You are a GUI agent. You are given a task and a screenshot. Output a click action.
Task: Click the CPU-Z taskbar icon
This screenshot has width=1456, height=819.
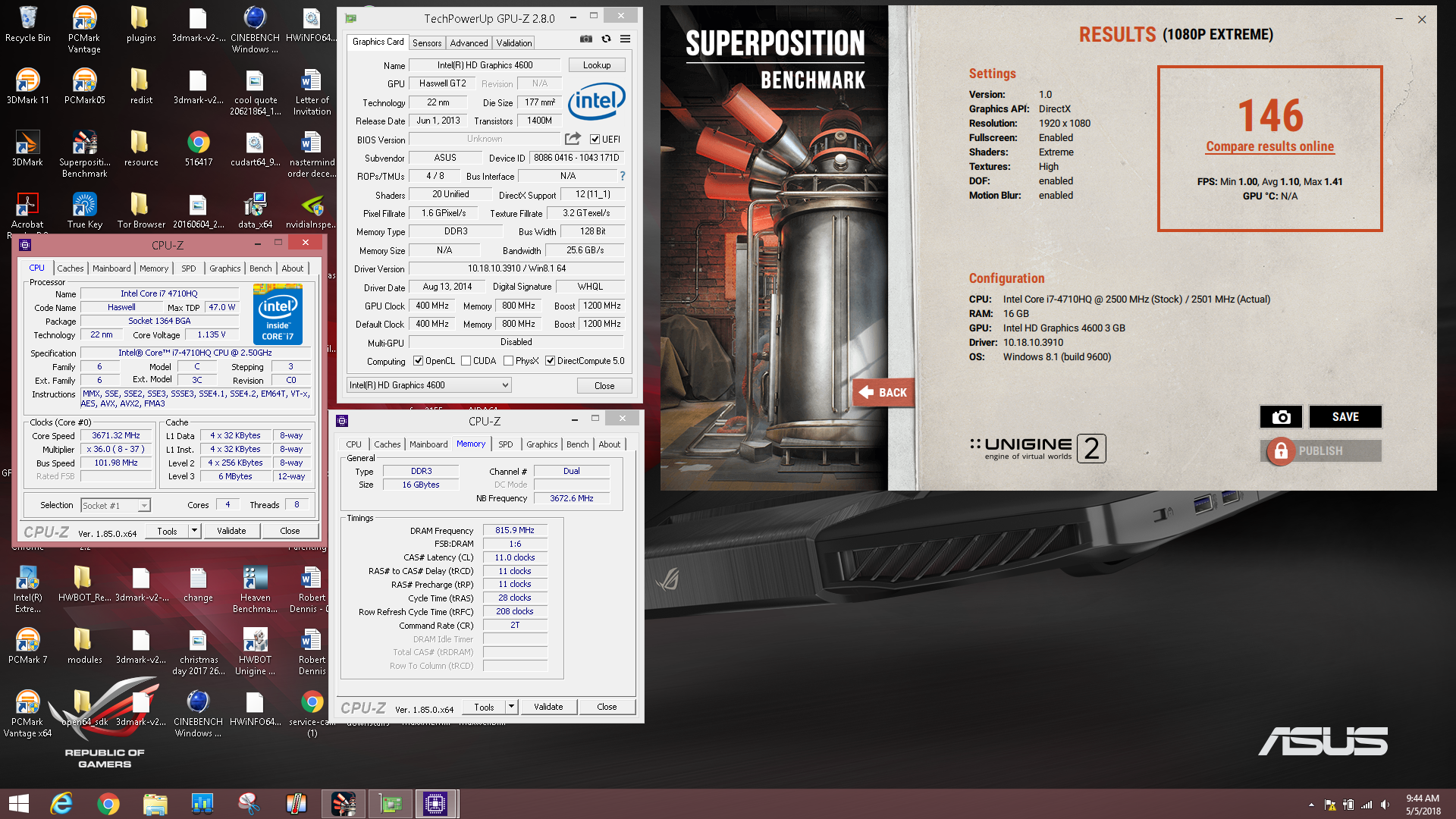pos(435,804)
